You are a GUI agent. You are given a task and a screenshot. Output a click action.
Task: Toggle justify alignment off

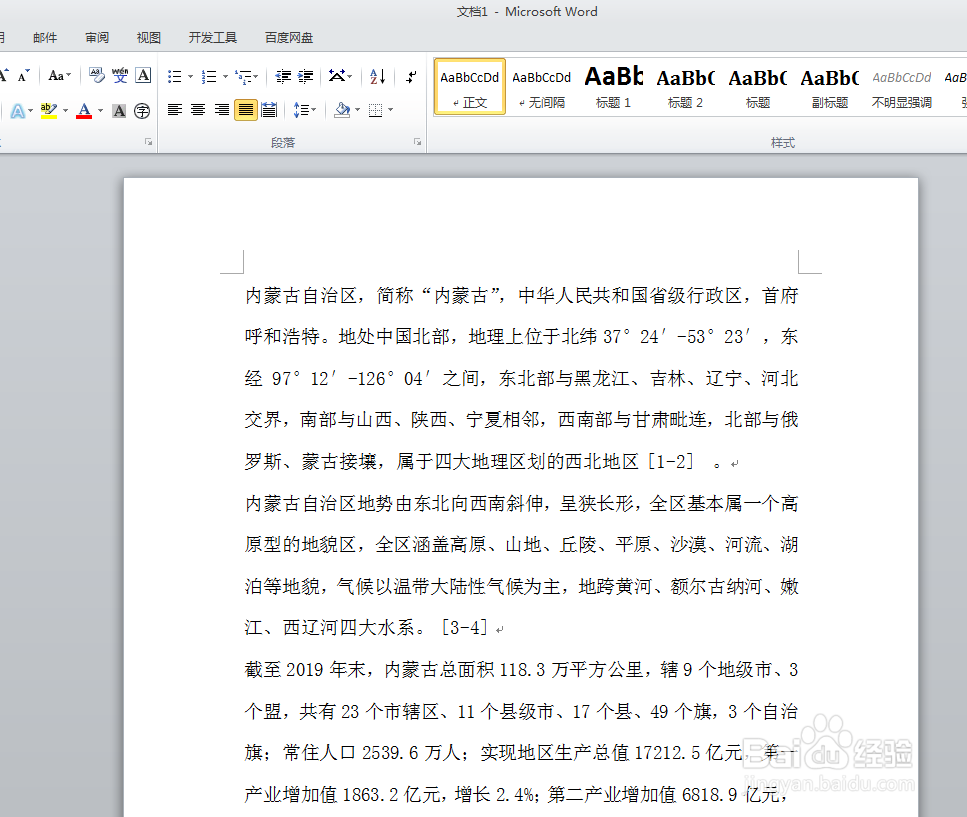coord(244,110)
